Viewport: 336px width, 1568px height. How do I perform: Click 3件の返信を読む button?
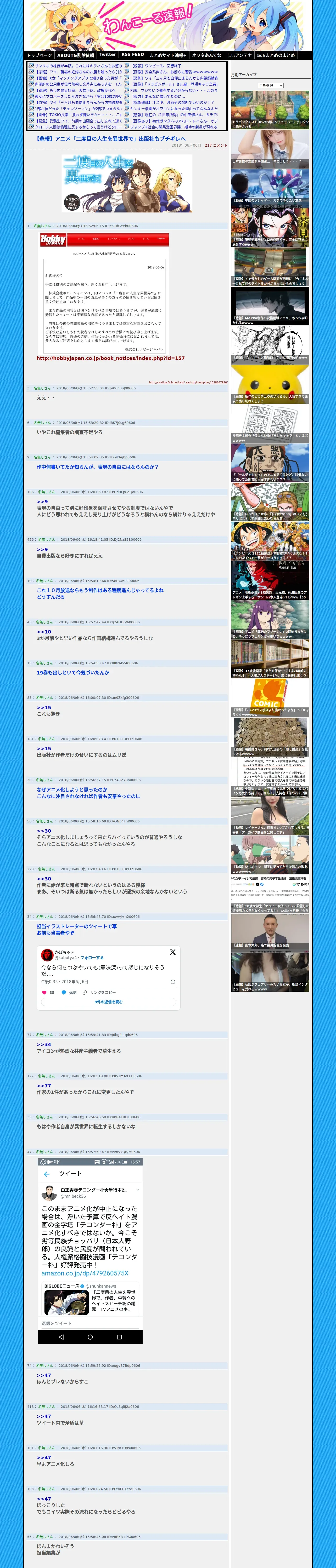tap(109, 1002)
